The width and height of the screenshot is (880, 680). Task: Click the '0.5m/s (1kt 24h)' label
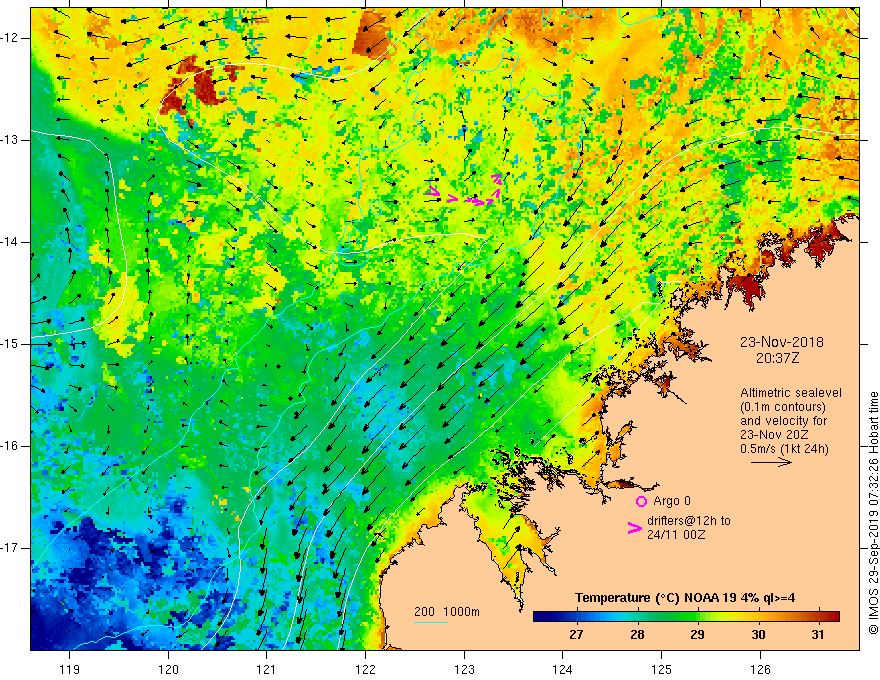pyautogui.click(x=784, y=449)
